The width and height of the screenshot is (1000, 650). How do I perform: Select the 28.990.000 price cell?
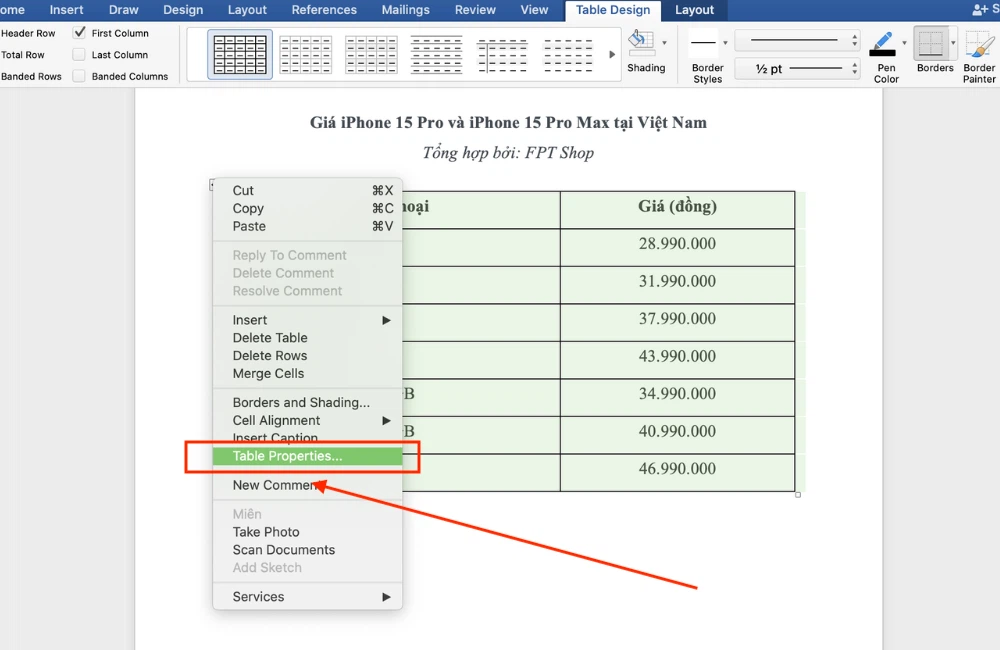click(677, 243)
